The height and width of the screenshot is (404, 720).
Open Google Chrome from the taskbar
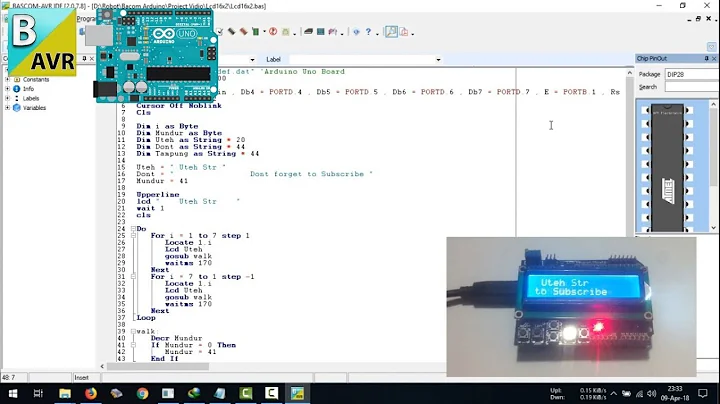pos(142,393)
